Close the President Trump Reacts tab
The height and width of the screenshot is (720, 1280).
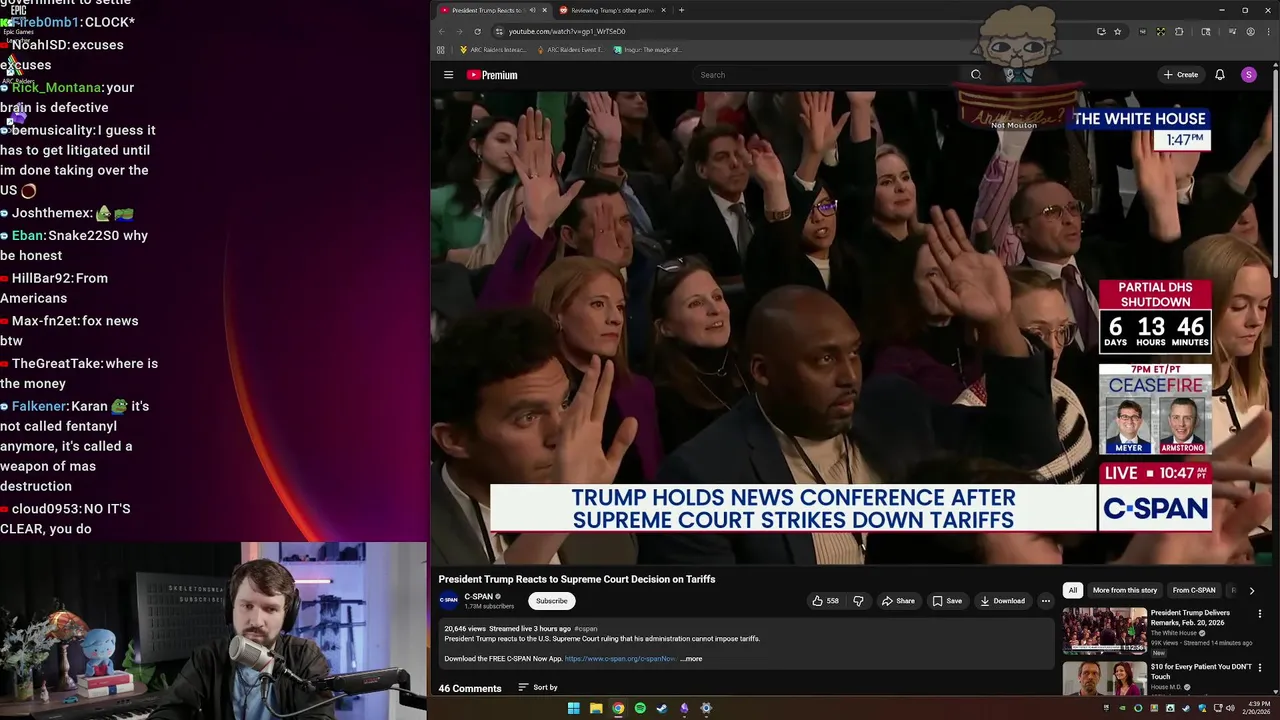pyautogui.click(x=545, y=10)
